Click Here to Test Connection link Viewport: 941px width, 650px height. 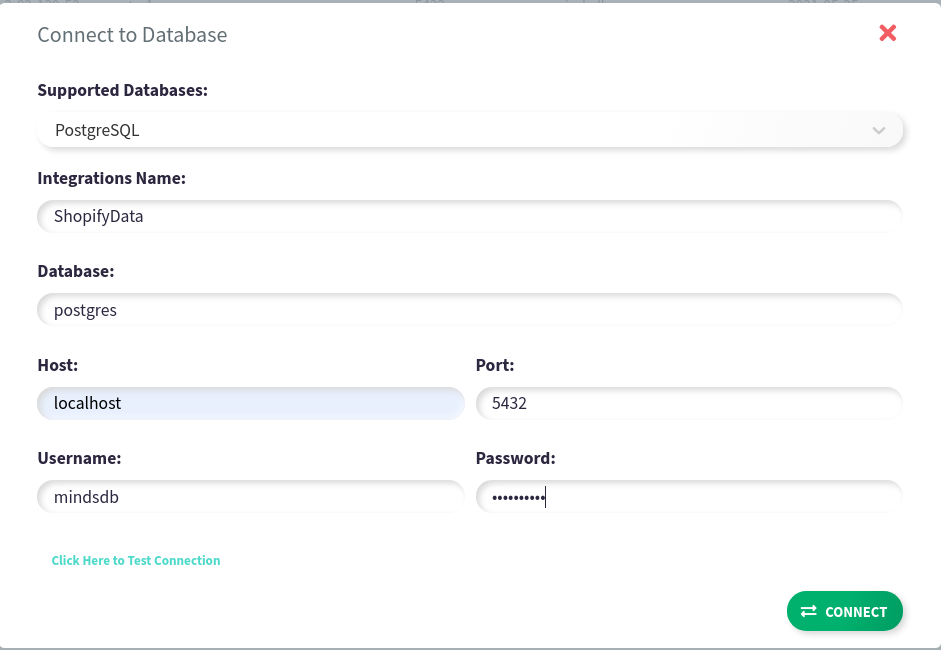(136, 561)
